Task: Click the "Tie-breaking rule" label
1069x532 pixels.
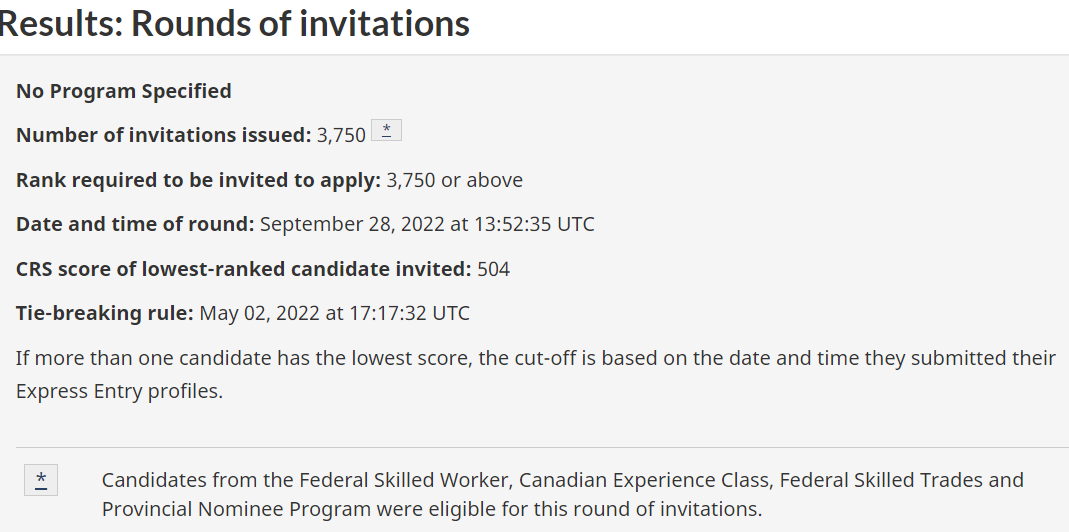Action: click(105, 313)
